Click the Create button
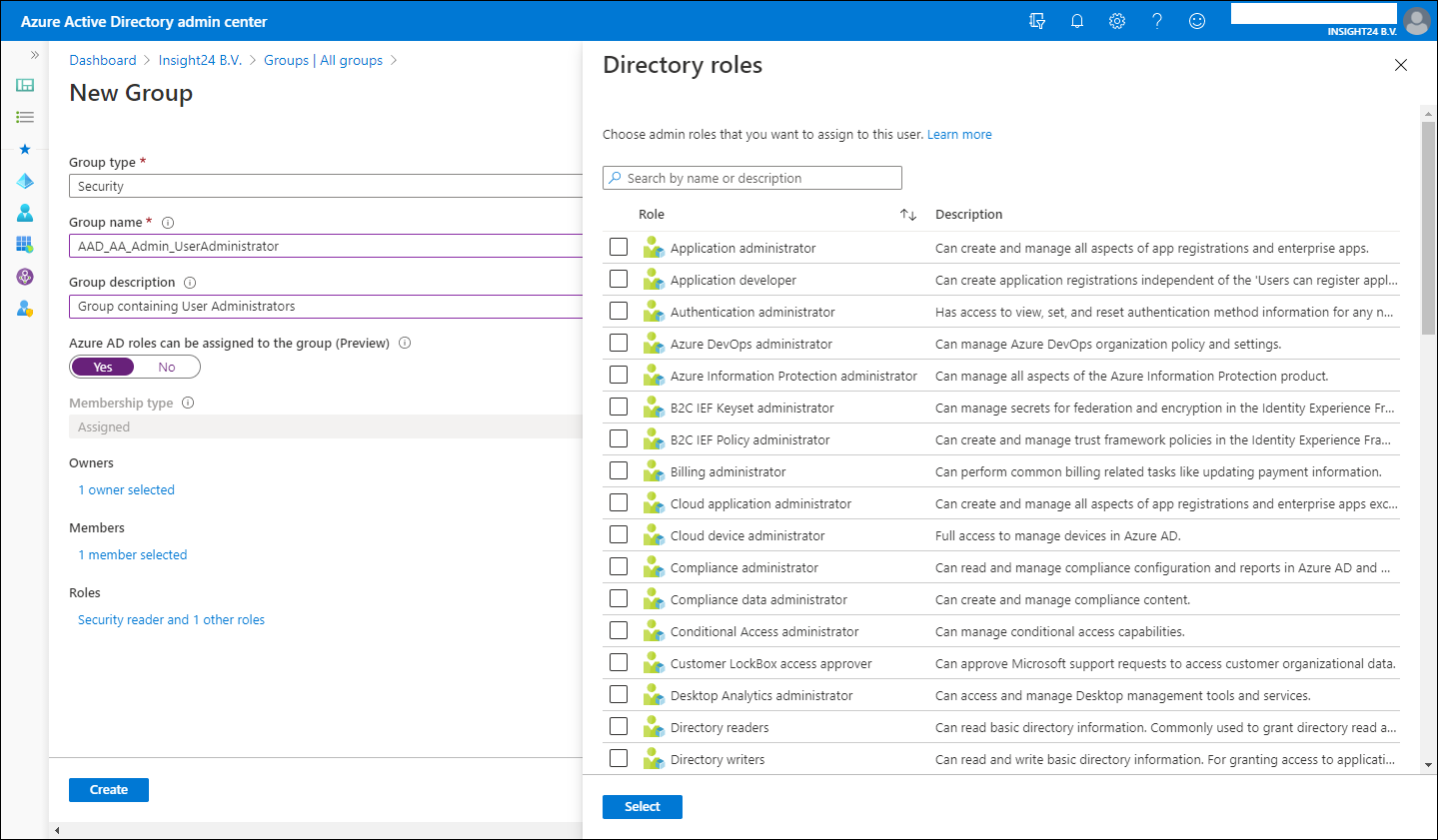This screenshot has width=1438, height=840. tap(109, 790)
